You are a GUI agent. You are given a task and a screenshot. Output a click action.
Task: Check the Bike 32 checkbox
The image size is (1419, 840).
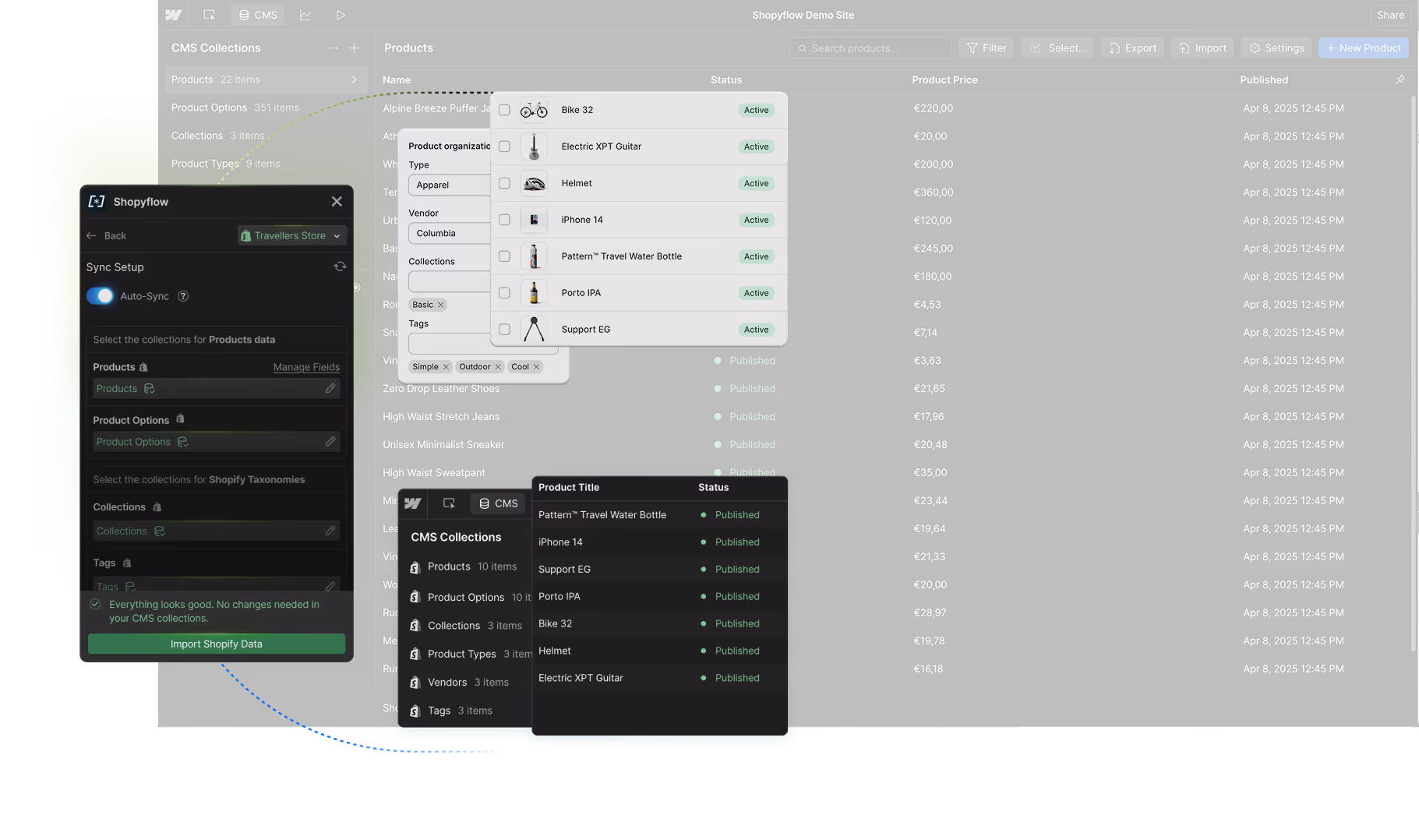point(505,110)
